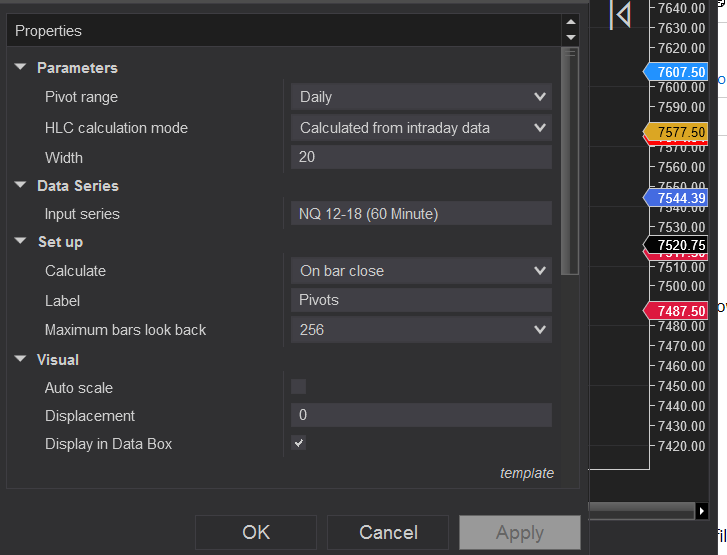Open the Pivot range dropdown
727x555 pixels.
[x=421, y=97]
